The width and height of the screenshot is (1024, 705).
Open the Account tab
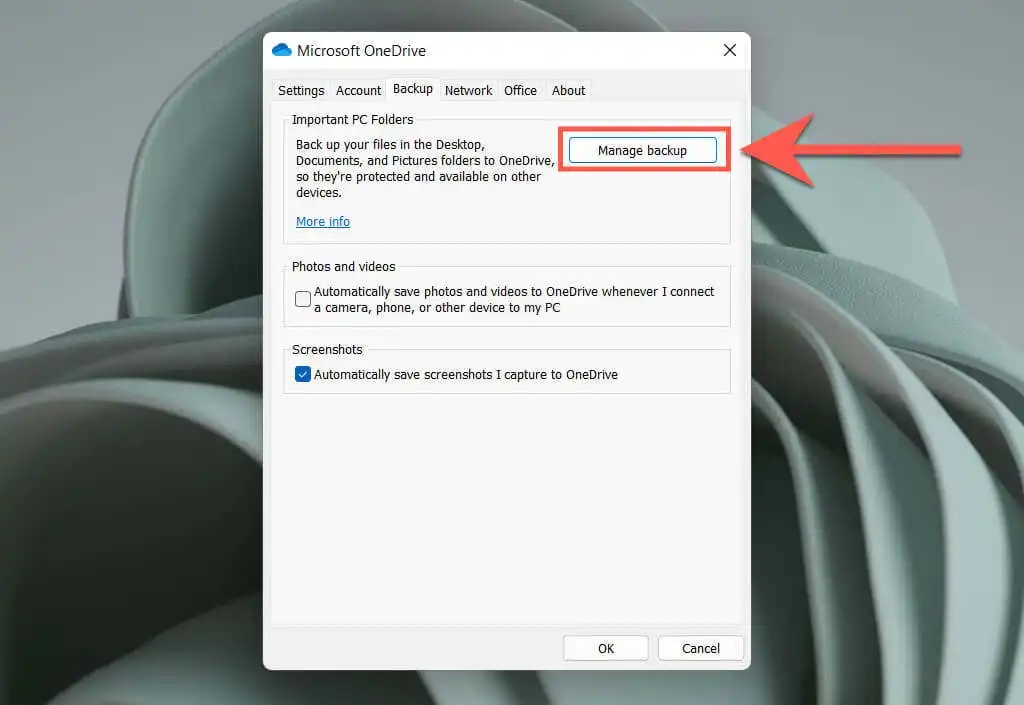point(359,90)
